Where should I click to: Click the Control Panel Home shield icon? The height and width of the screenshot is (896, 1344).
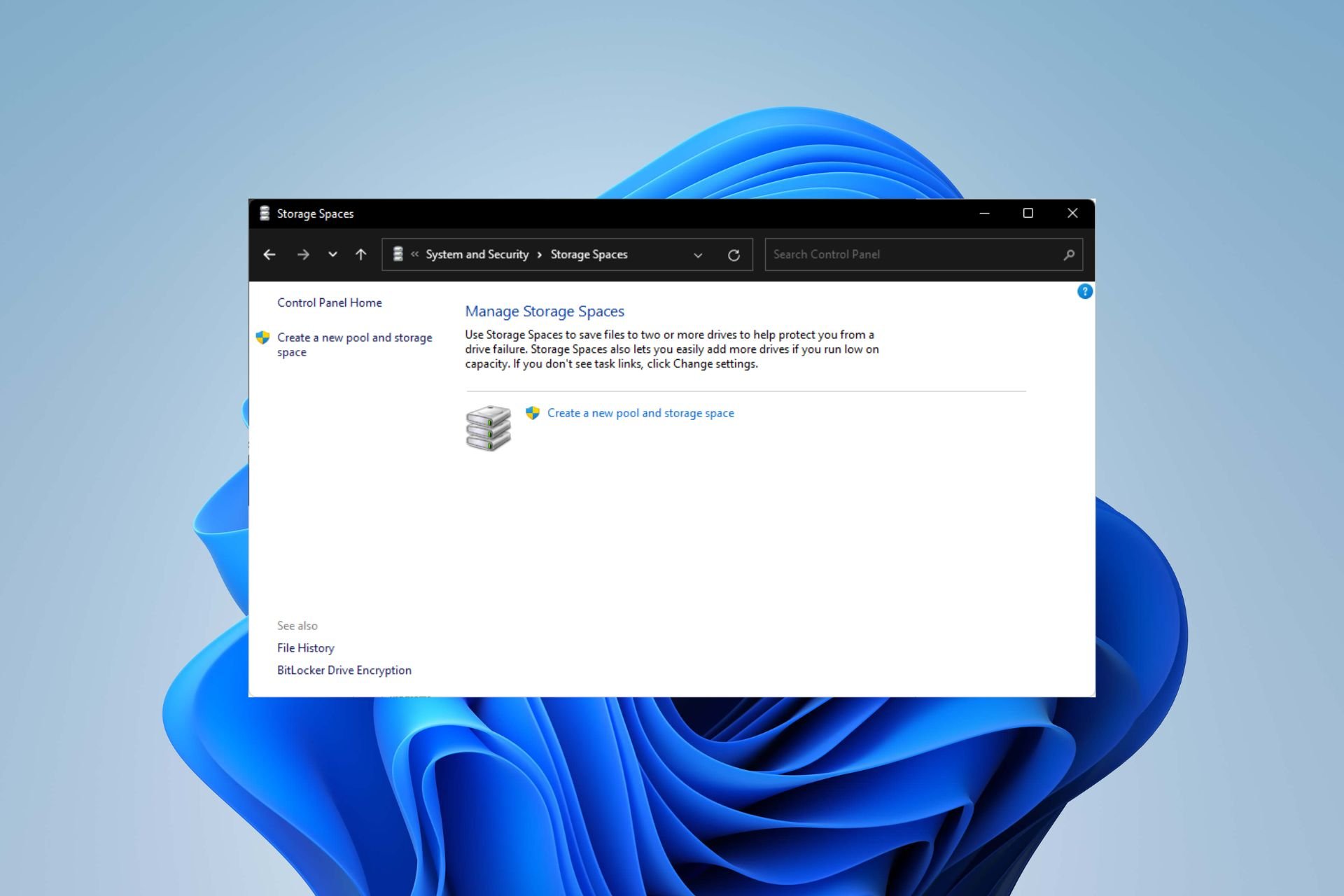pyautogui.click(x=262, y=337)
